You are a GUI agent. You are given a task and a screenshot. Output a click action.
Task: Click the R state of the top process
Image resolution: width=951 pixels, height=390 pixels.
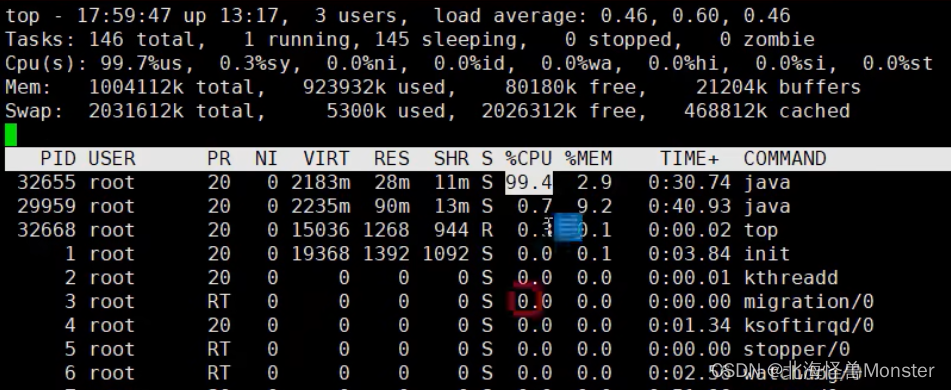[487, 230]
